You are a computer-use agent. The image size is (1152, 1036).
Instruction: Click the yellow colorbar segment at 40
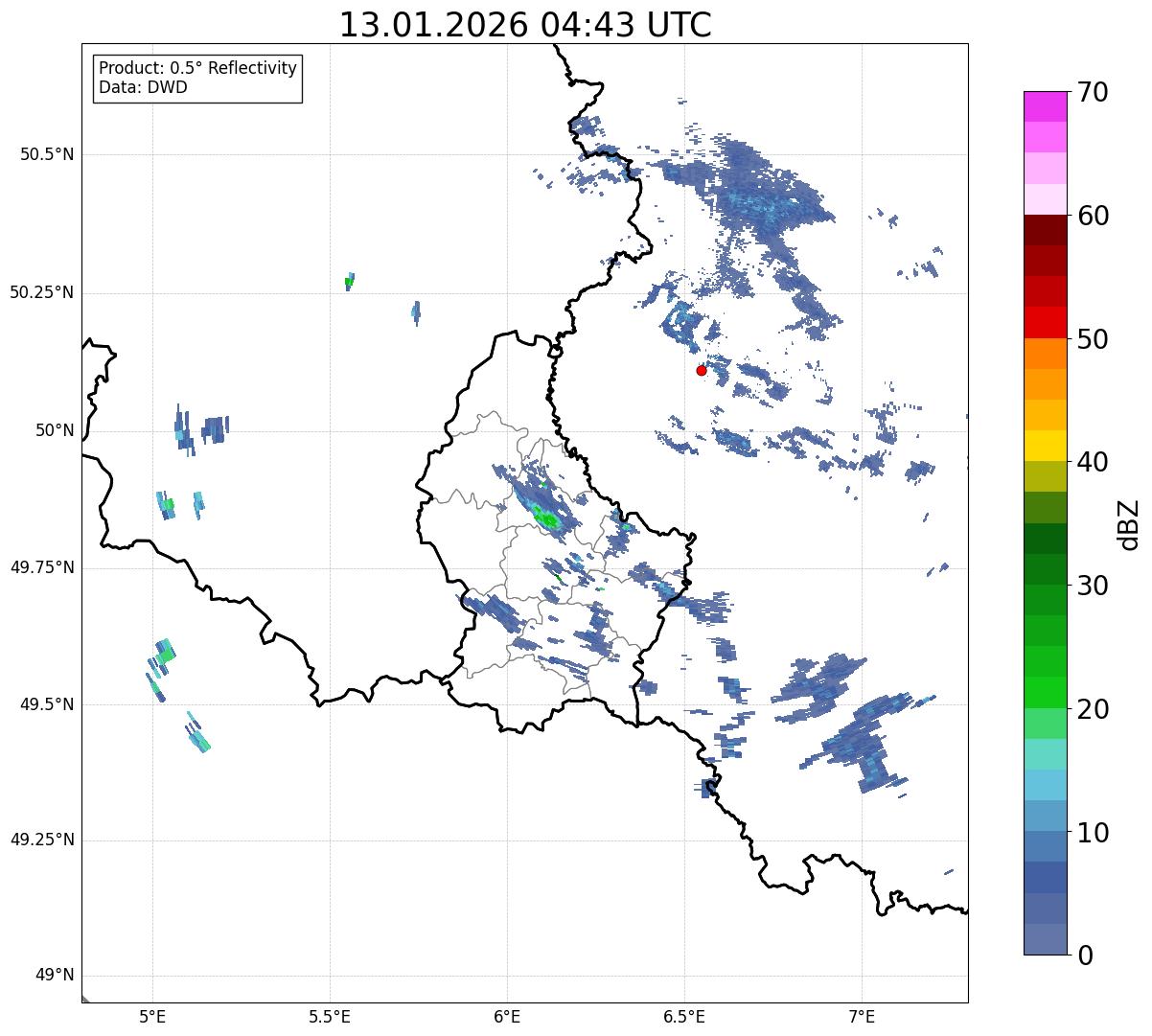pos(1046,446)
